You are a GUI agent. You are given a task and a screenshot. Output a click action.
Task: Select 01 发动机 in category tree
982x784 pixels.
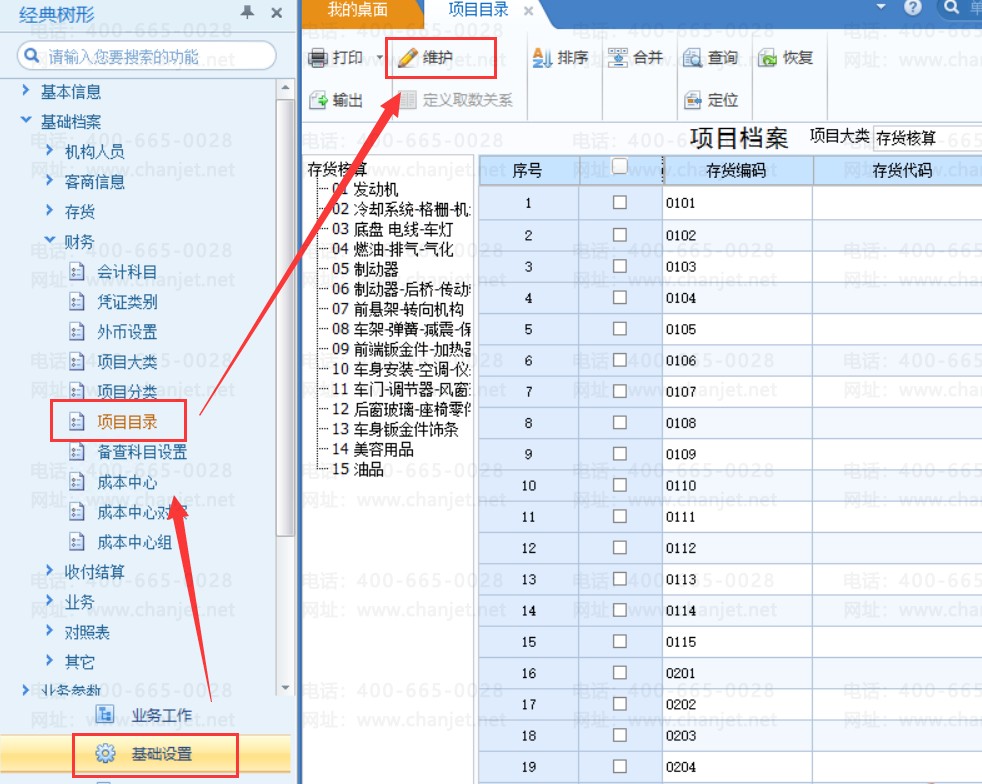click(365, 189)
